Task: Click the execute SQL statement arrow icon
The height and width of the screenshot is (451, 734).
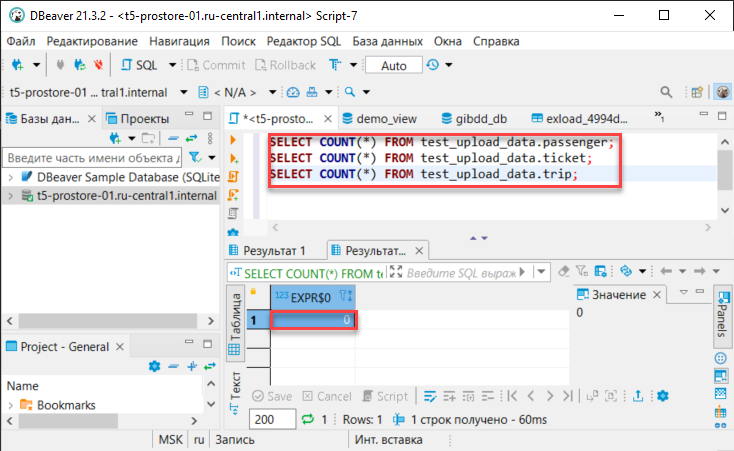Action: (234, 140)
